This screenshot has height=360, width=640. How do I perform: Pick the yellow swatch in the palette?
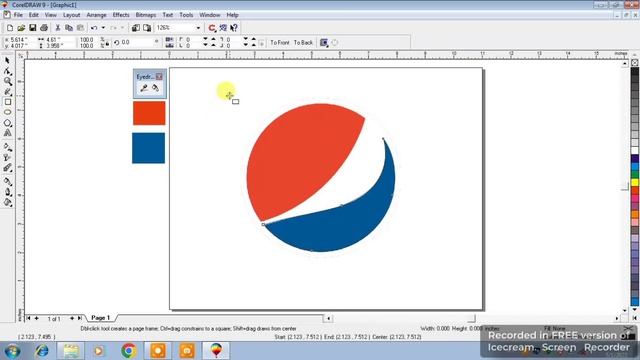(635, 182)
